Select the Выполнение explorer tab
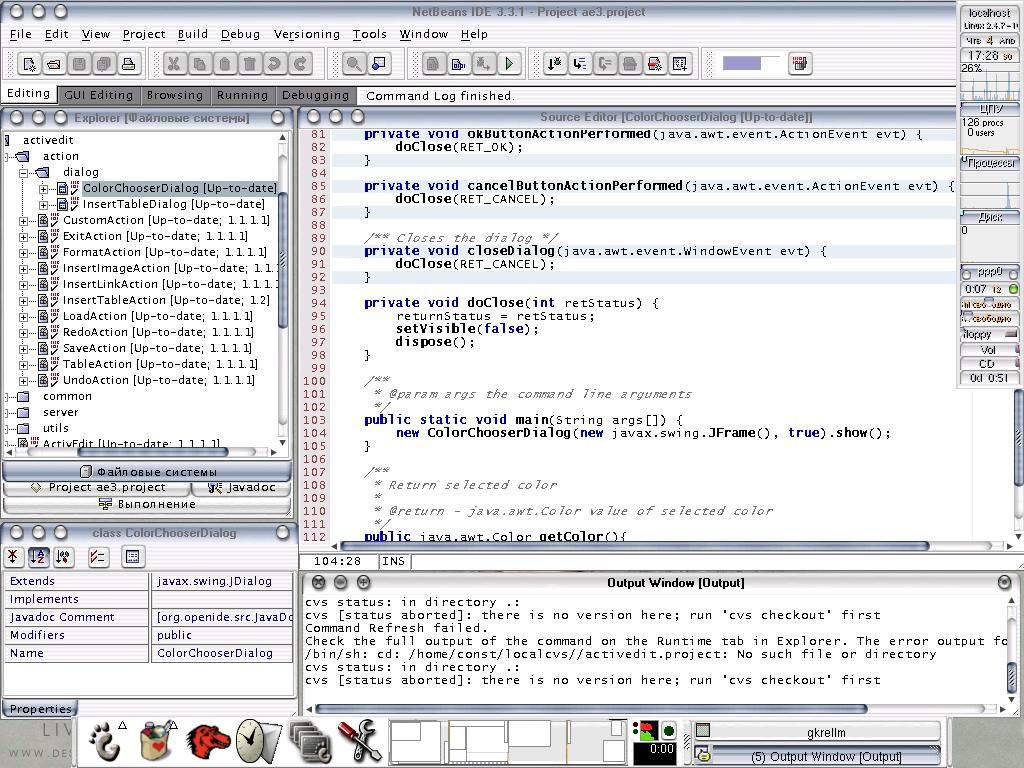The height and width of the screenshot is (768, 1024). (148, 504)
